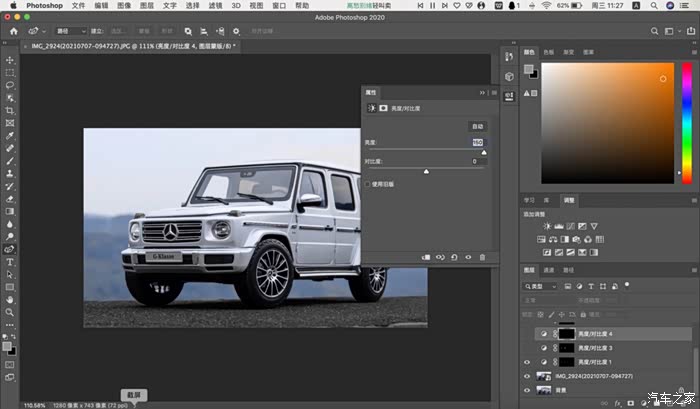Click the clip-to-layer icon in Properties panel
Viewport: 700px width, 409px height.
tap(425, 257)
